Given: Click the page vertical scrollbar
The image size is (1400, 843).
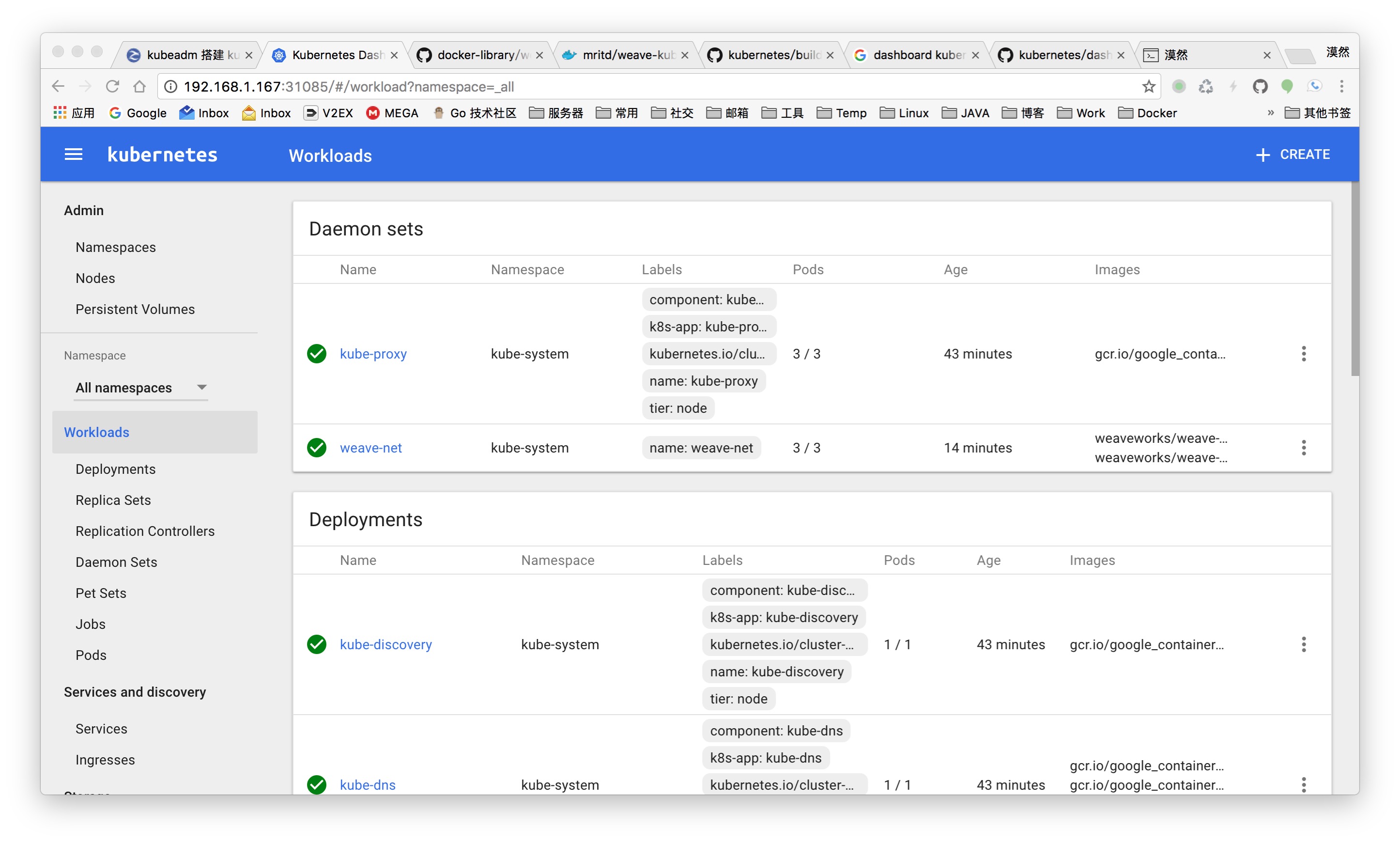Looking at the screenshot, I should point(1354,279).
